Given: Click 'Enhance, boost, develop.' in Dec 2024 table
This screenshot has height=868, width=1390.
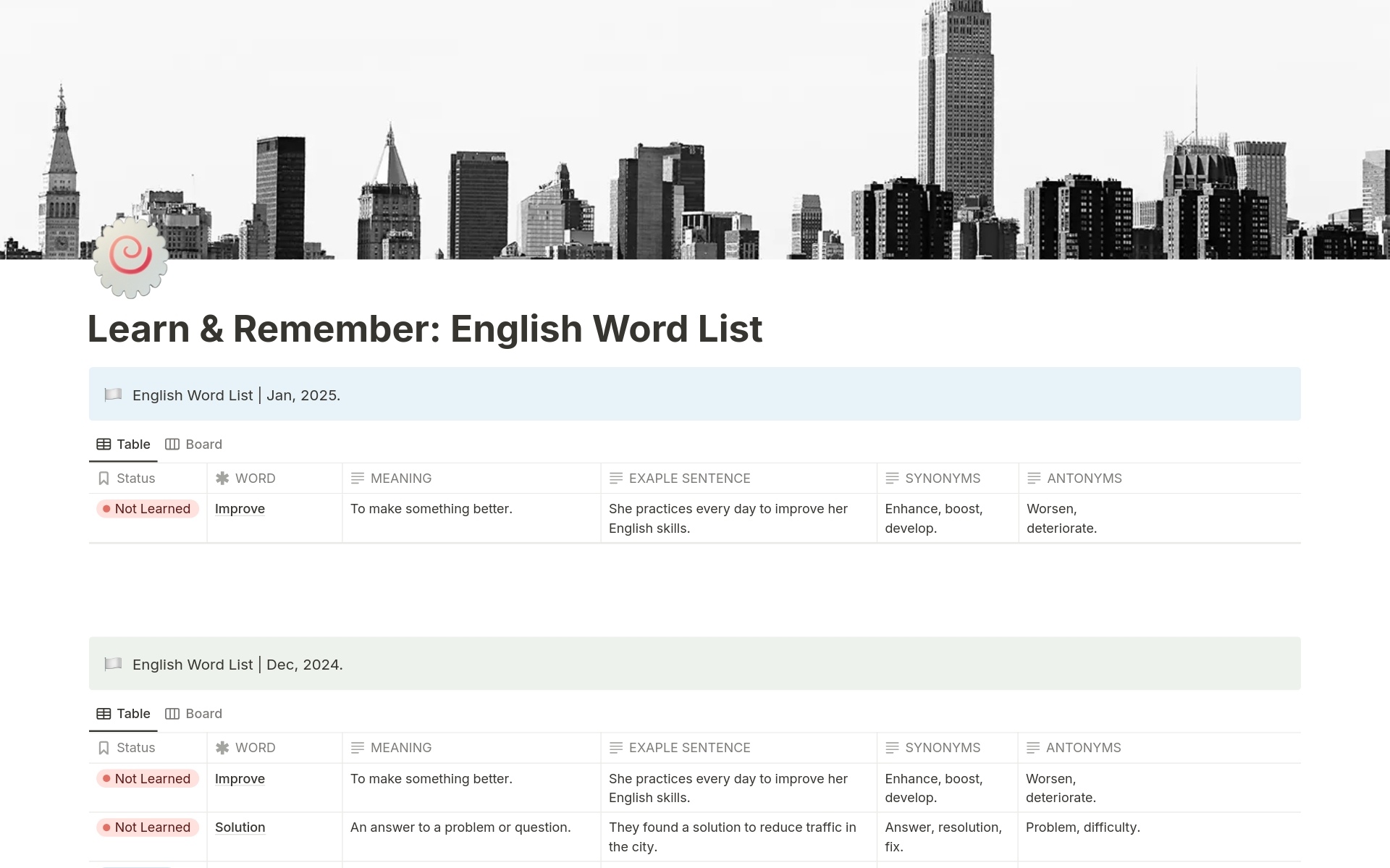Looking at the screenshot, I should [x=934, y=788].
